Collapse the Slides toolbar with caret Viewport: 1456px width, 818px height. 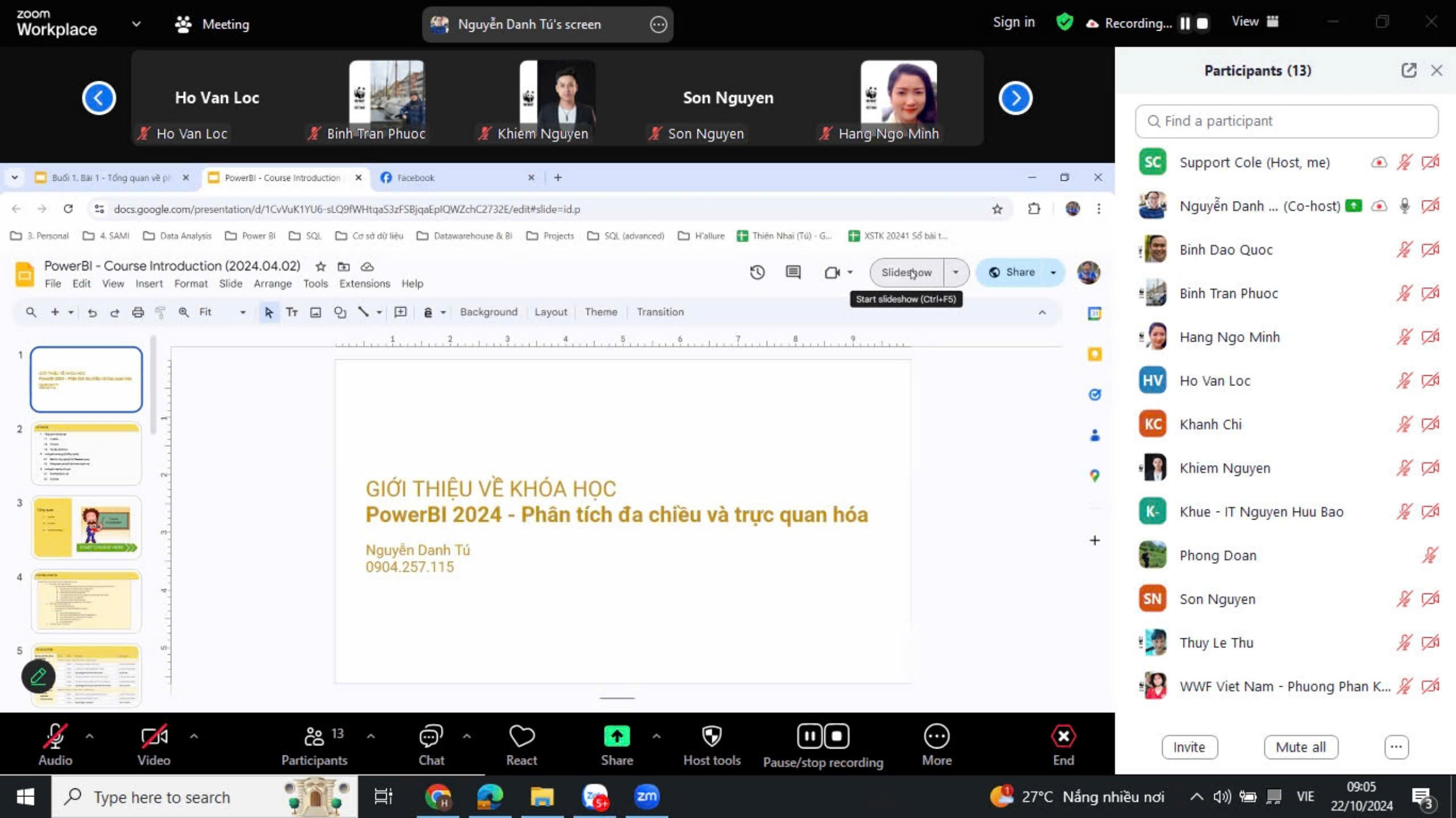click(x=1042, y=313)
